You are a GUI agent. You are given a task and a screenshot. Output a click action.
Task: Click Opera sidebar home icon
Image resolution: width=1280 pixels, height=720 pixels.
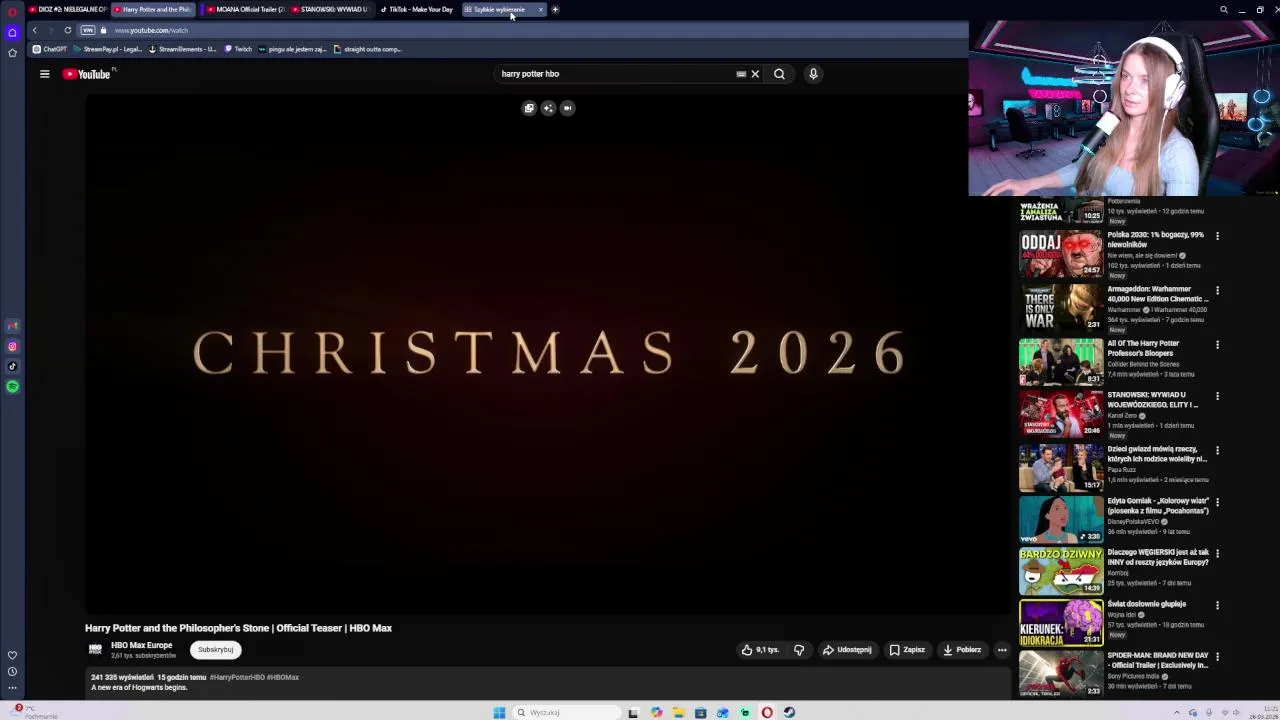(x=12, y=33)
